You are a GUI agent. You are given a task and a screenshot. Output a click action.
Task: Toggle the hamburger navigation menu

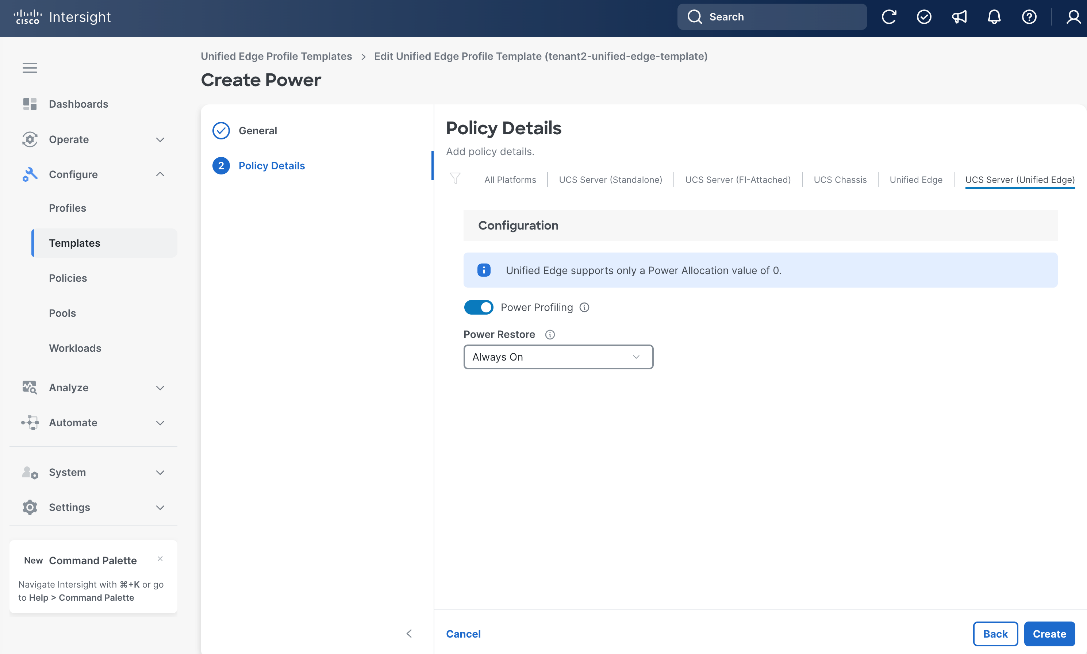30,68
